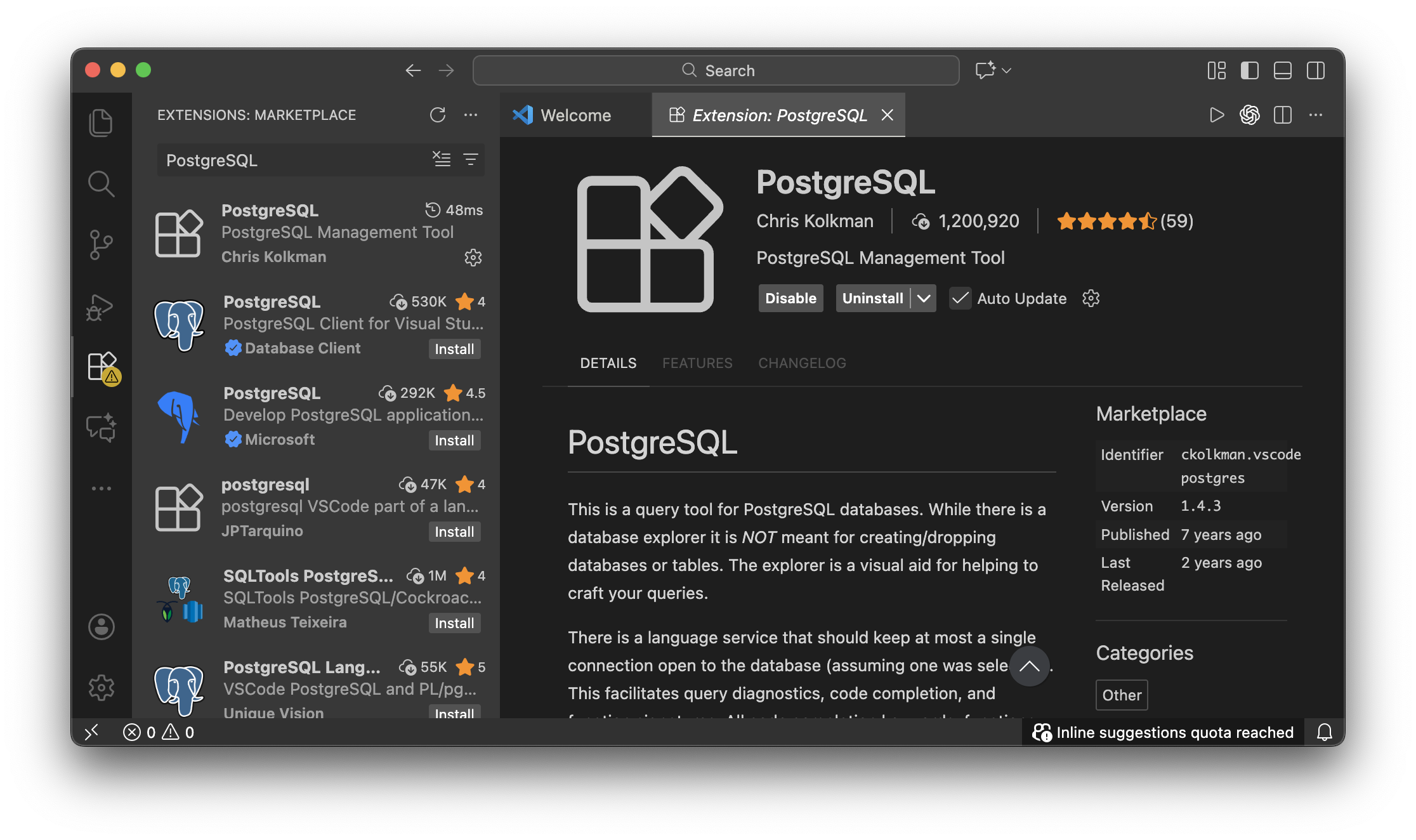Refresh the extensions marketplace list
The image size is (1416, 840).
[x=438, y=115]
